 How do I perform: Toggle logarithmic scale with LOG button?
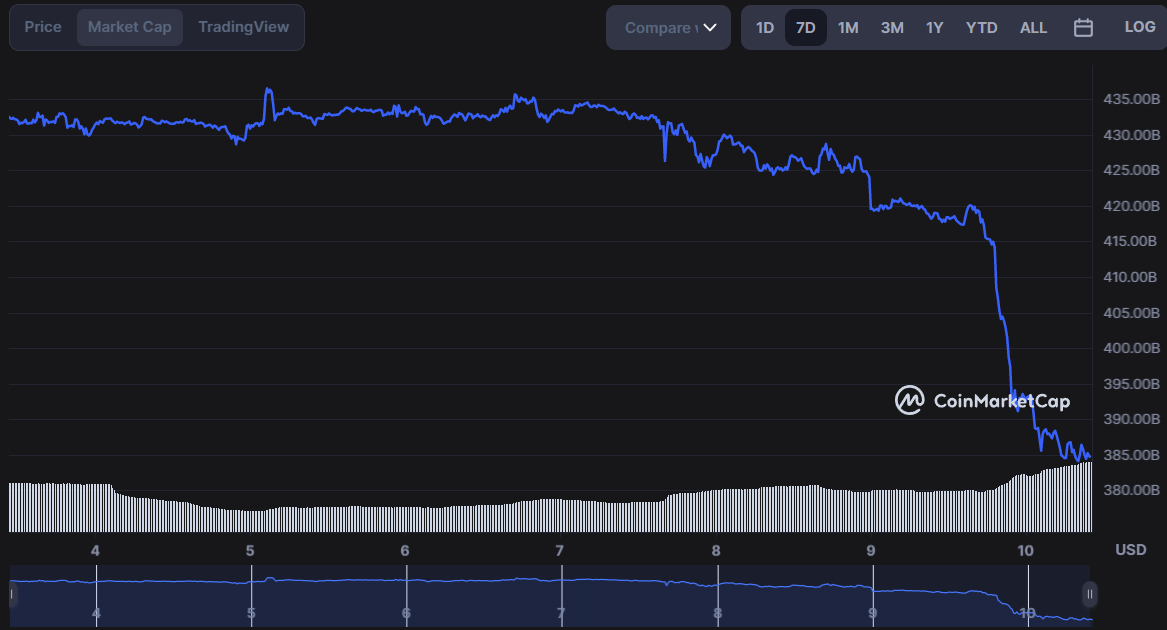tap(1139, 27)
